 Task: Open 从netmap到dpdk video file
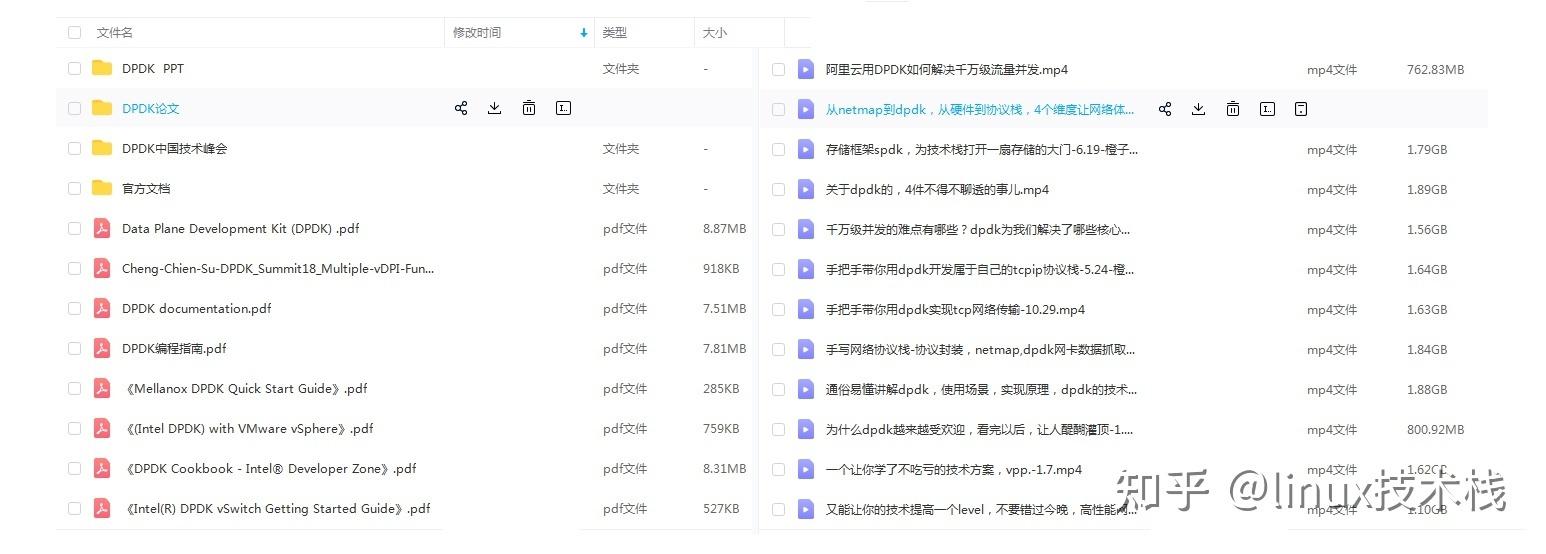pos(981,109)
